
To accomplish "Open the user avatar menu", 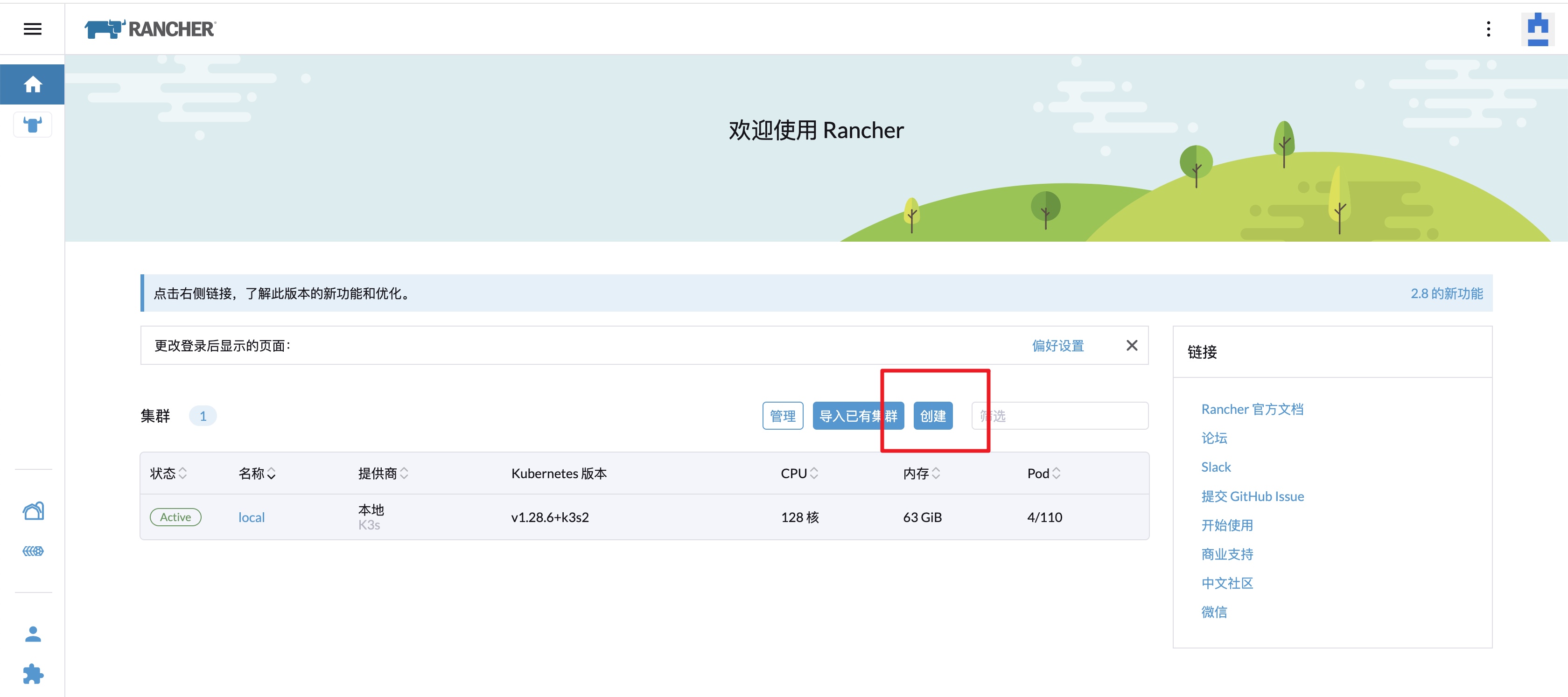I will pos(1538,28).
